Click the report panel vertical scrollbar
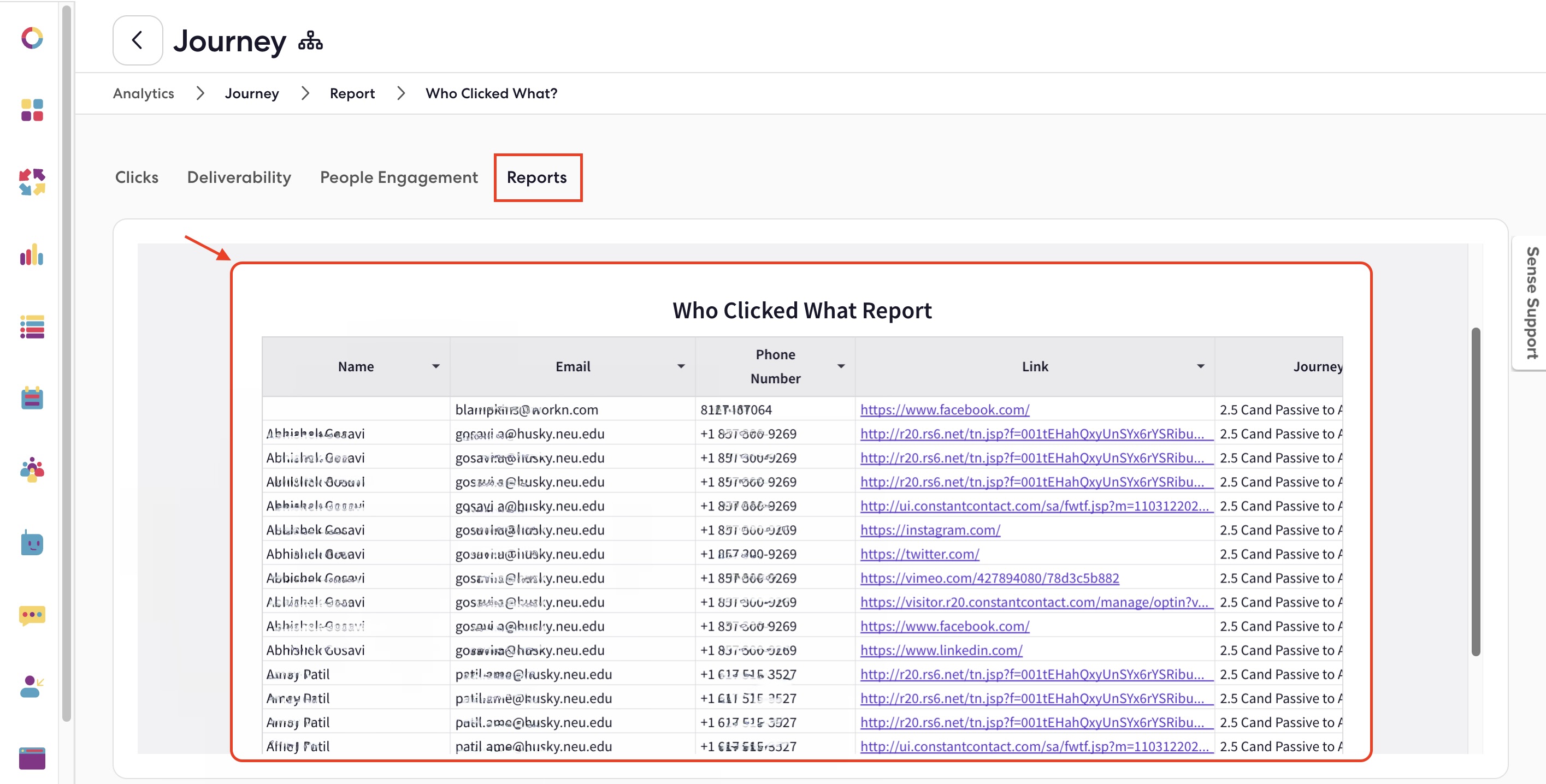The image size is (1546, 784). pos(1476,491)
